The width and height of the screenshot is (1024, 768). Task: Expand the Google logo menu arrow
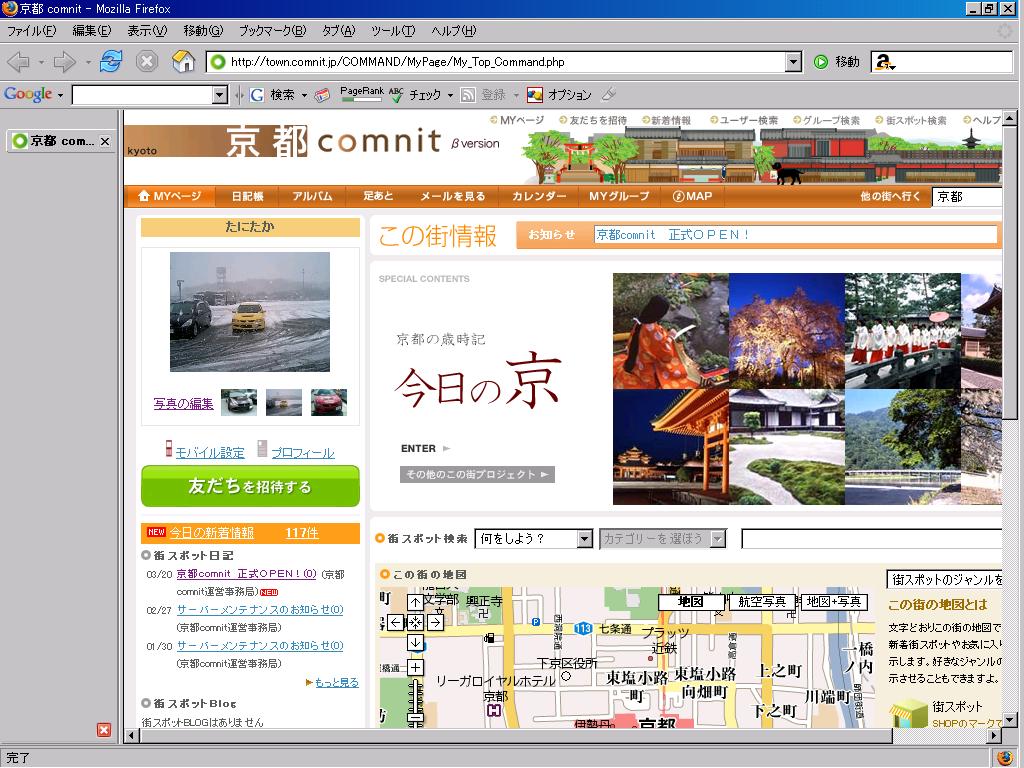60,95
